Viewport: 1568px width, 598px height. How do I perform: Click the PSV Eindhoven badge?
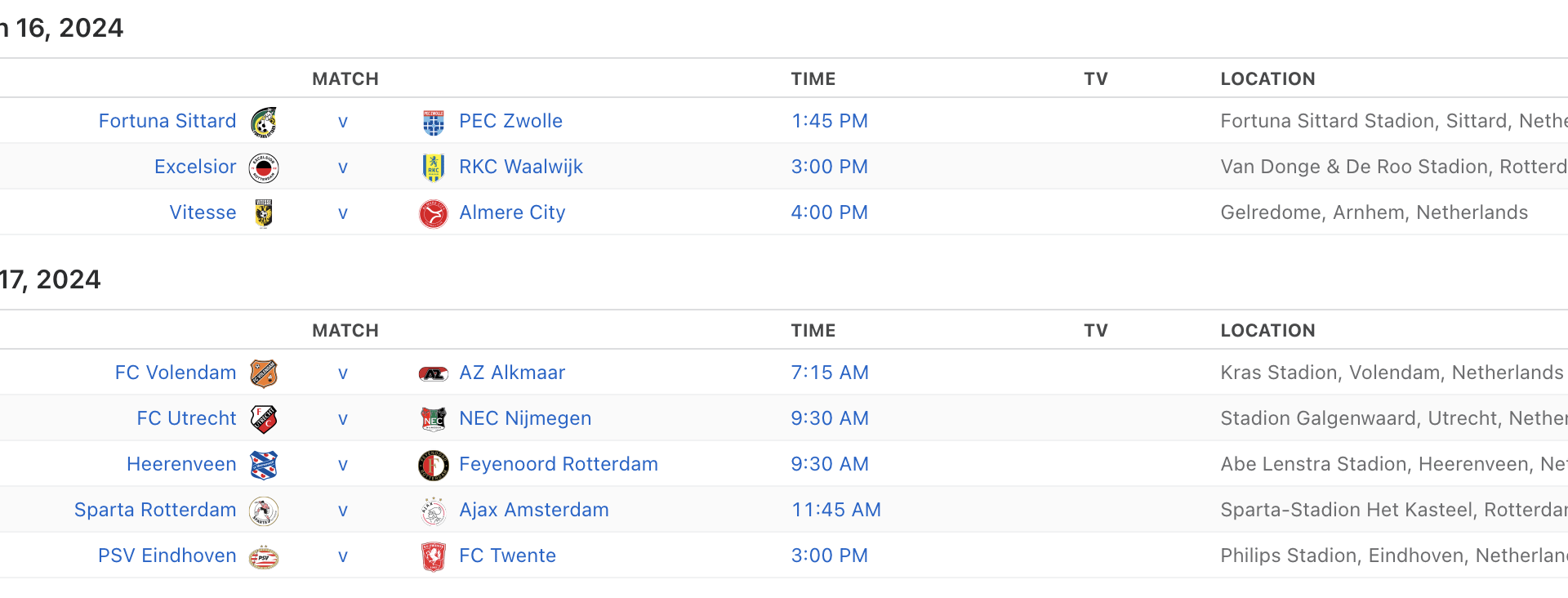click(264, 556)
